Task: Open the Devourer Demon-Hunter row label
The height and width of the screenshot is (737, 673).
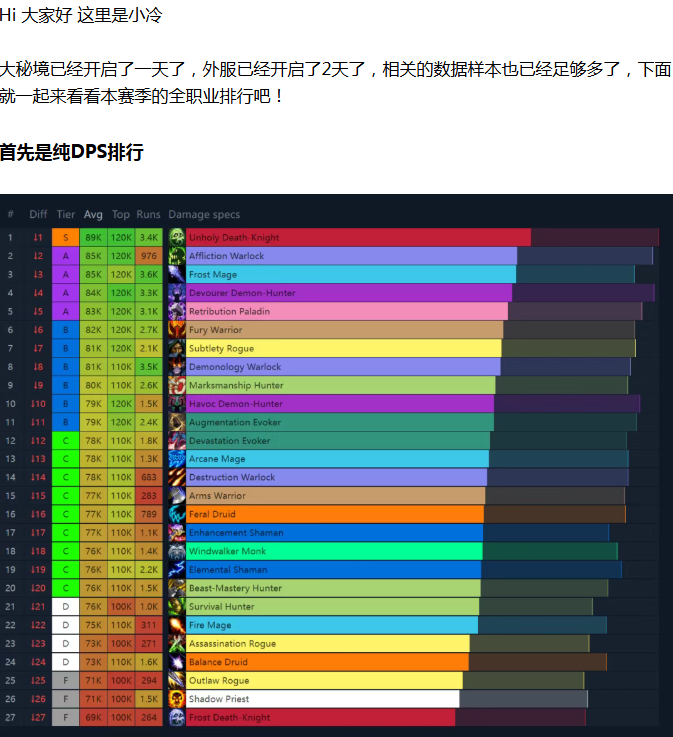Action: click(242, 293)
